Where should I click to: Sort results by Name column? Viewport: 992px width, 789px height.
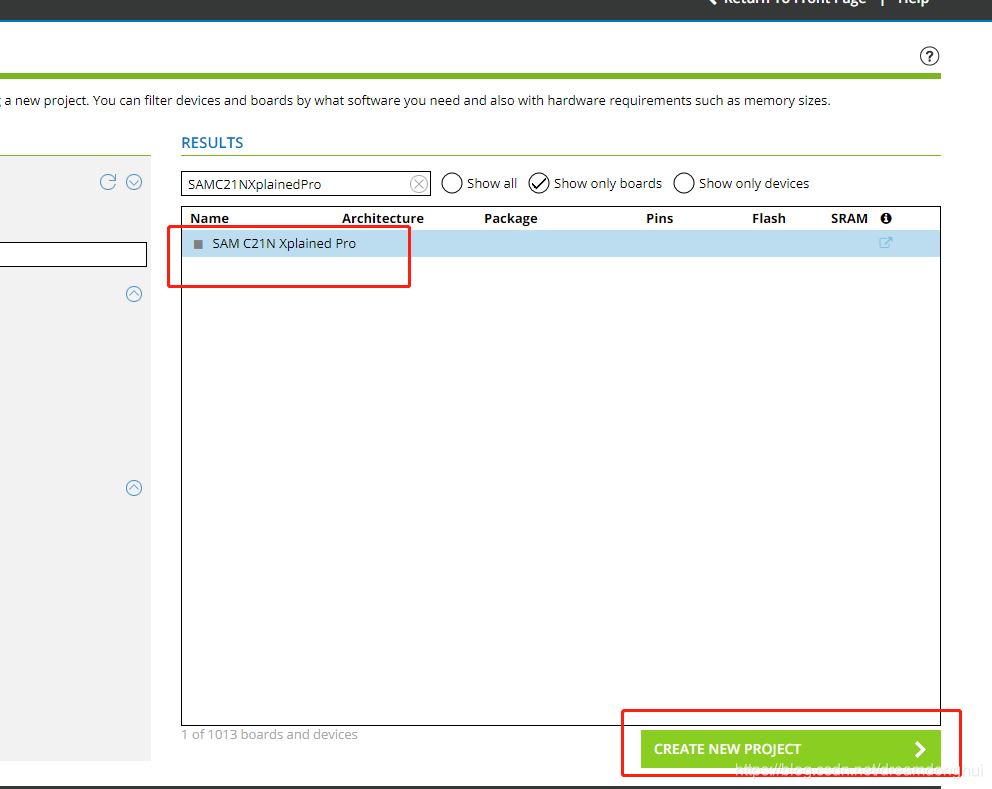click(x=209, y=218)
